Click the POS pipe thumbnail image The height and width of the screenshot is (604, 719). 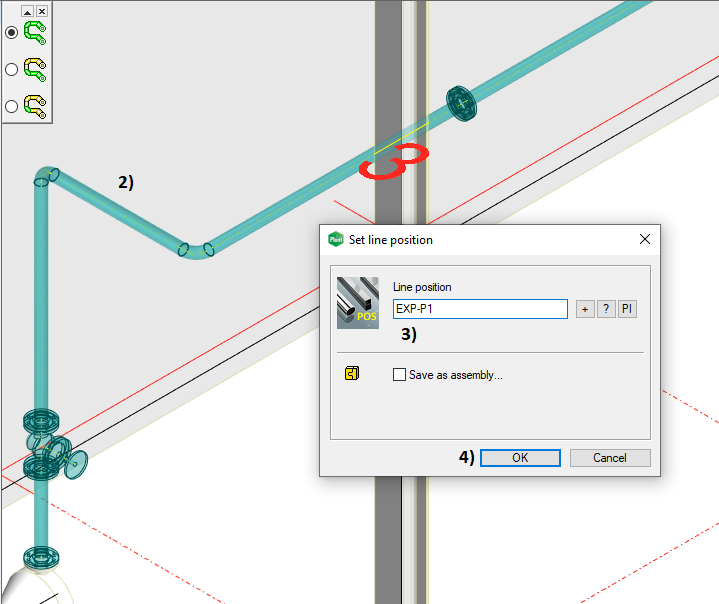(x=358, y=303)
